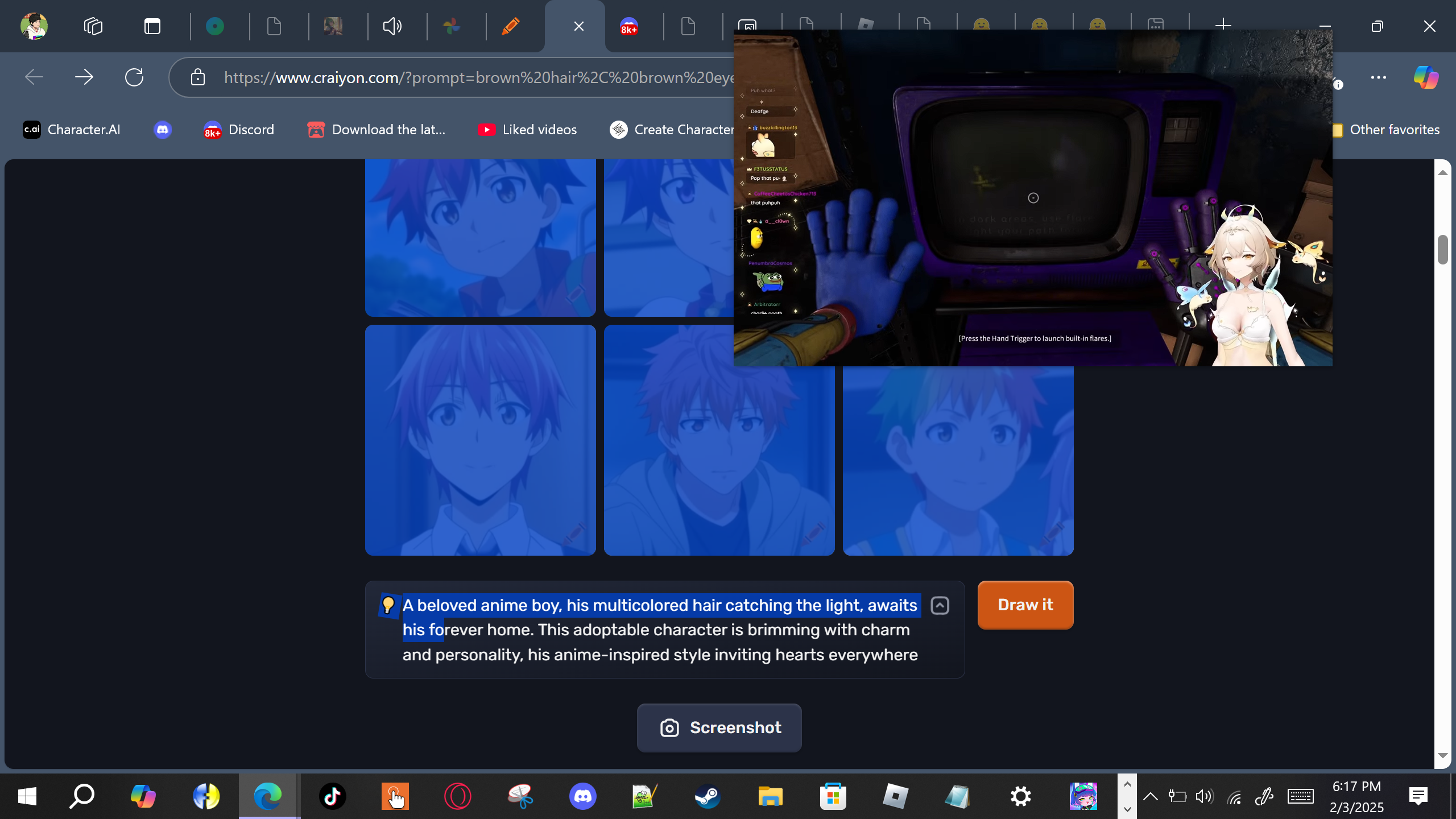Open File Explorer from the taskbar
This screenshot has width=1456, height=819.
[x=770, y=796]
